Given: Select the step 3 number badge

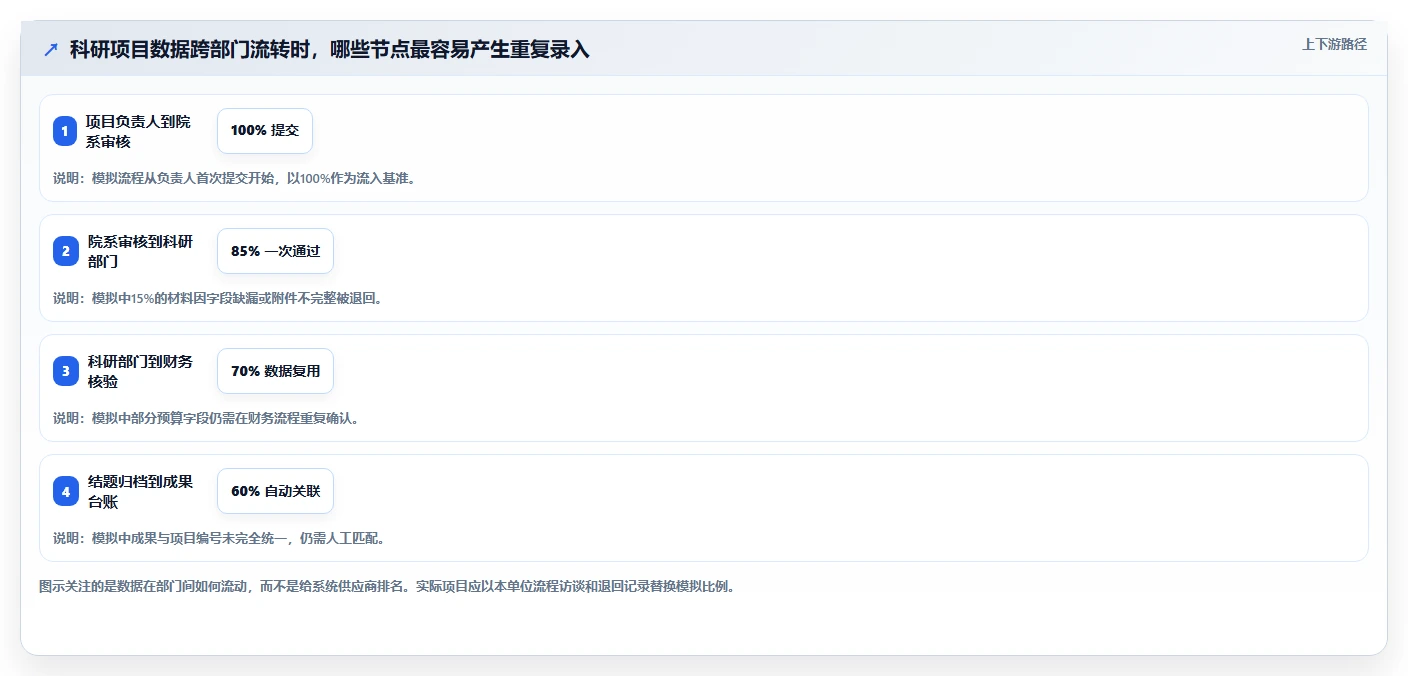Looking at the screenshot, I should tap(65, 371).
